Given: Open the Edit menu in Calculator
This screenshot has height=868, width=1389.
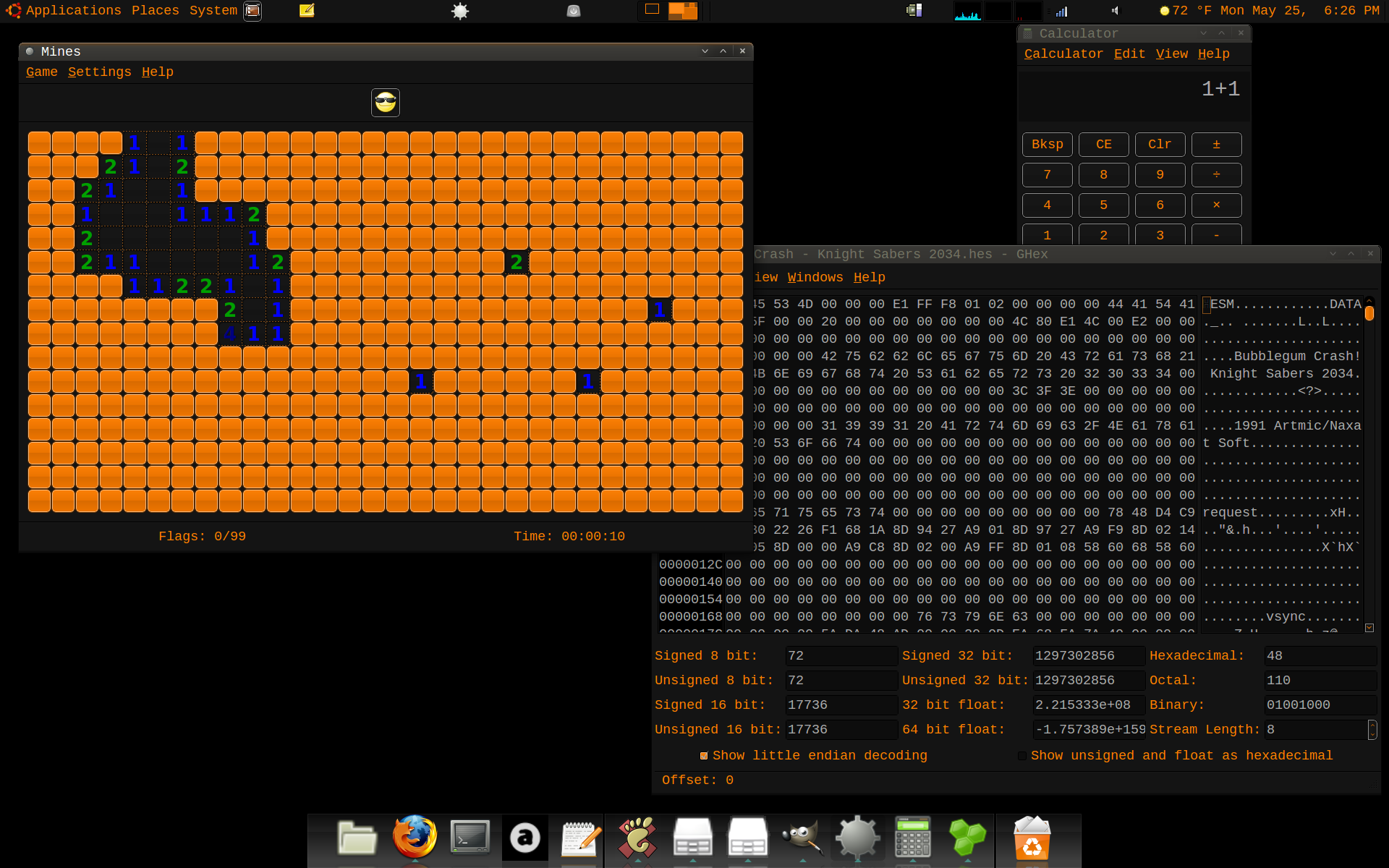Looking at the screenshot, I should click(x=1129, y=54).
